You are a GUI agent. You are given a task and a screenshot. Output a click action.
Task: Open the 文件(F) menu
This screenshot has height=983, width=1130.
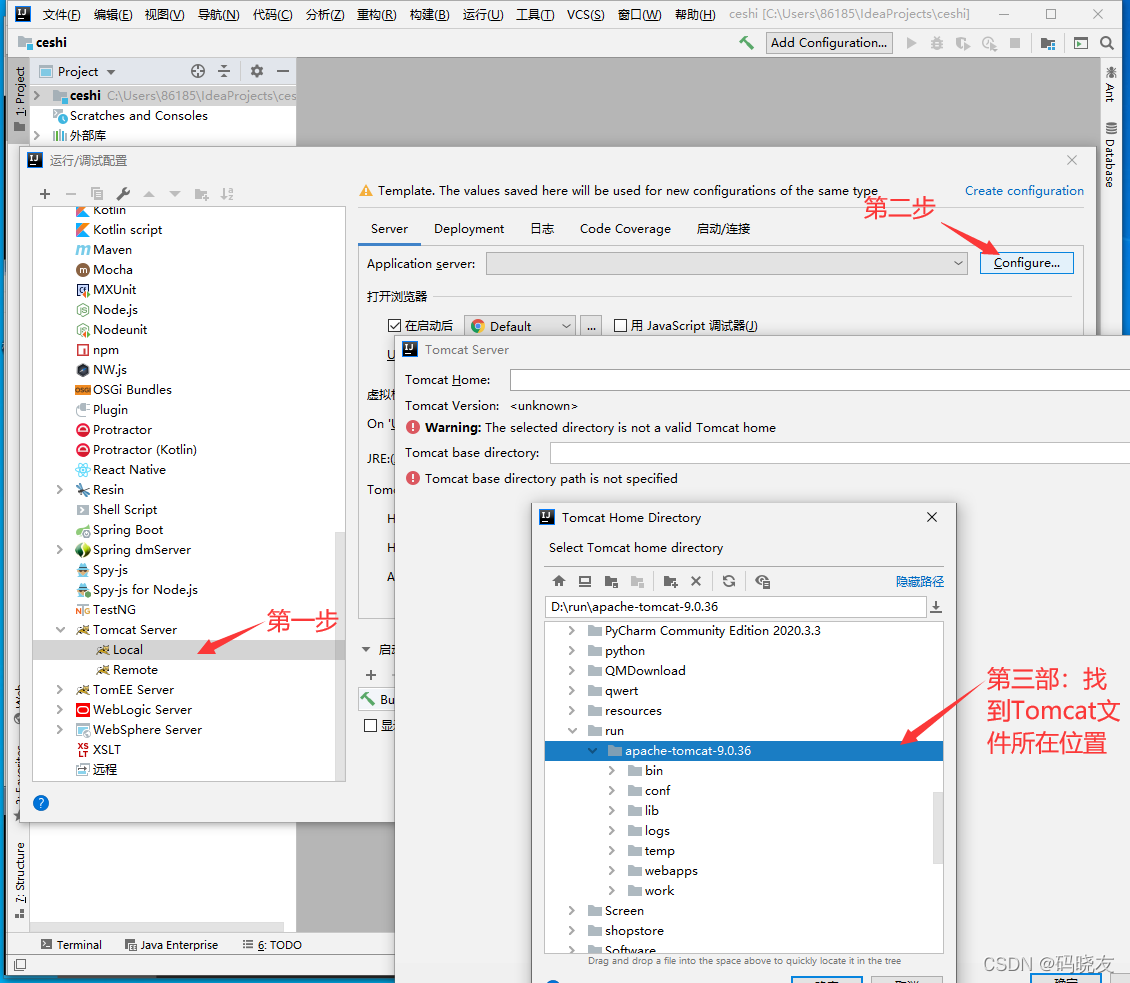coord(61,14)
